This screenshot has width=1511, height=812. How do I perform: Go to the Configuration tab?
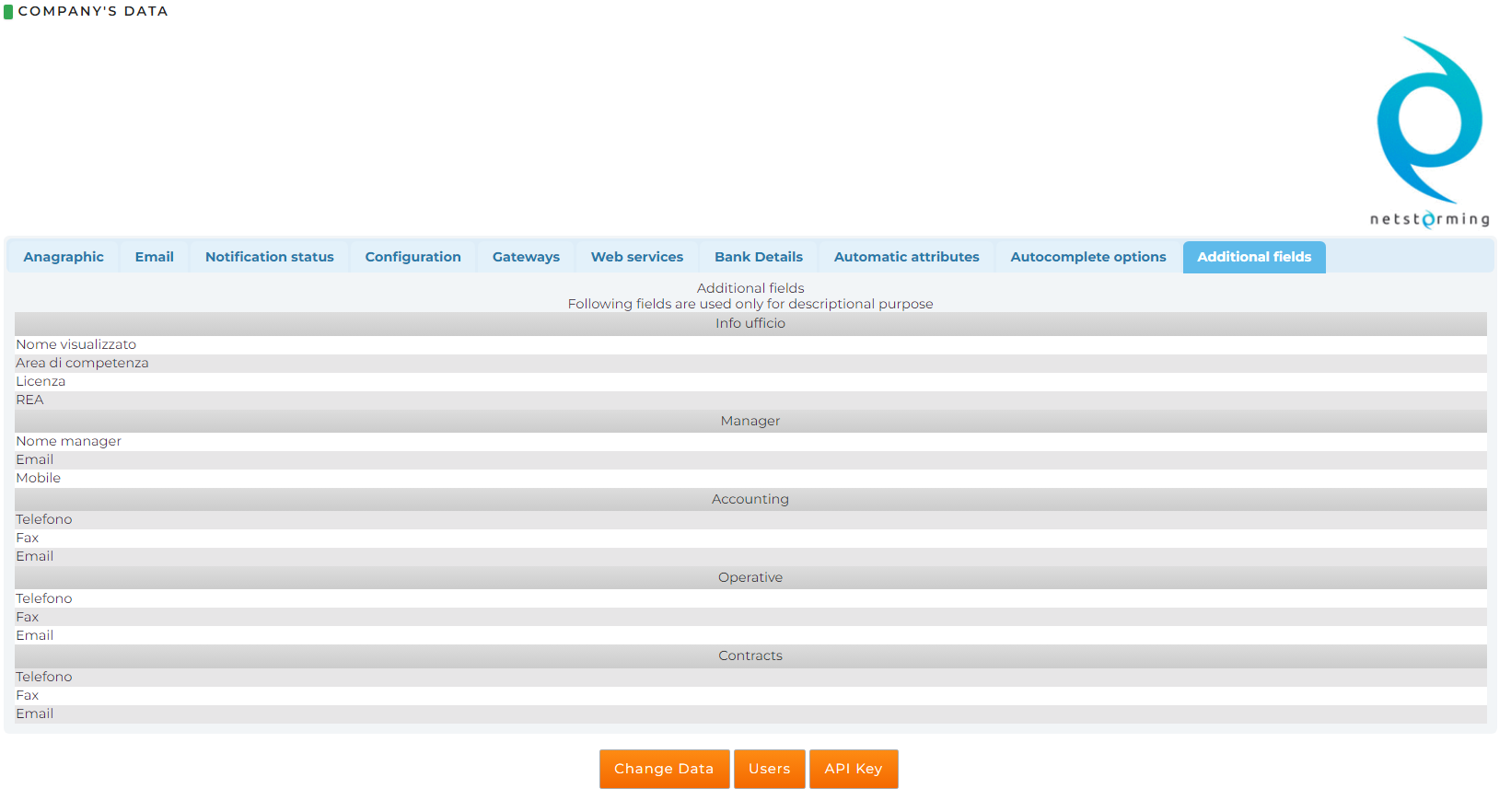pyautogui.click(x=413, y=257)
